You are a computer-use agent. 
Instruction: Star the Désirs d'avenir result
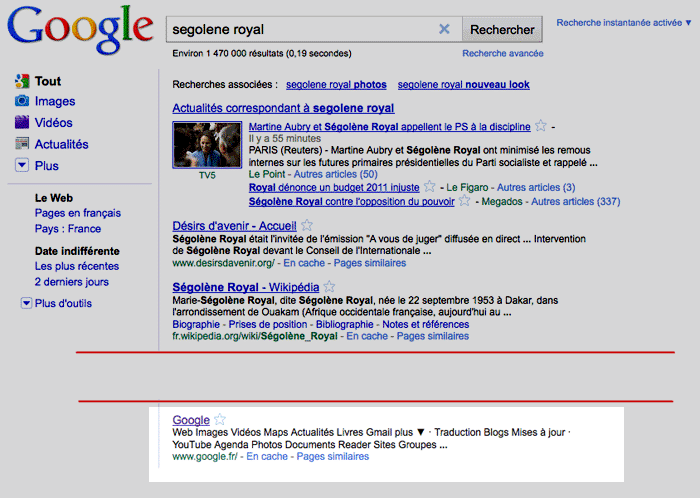tap(307, 225)
